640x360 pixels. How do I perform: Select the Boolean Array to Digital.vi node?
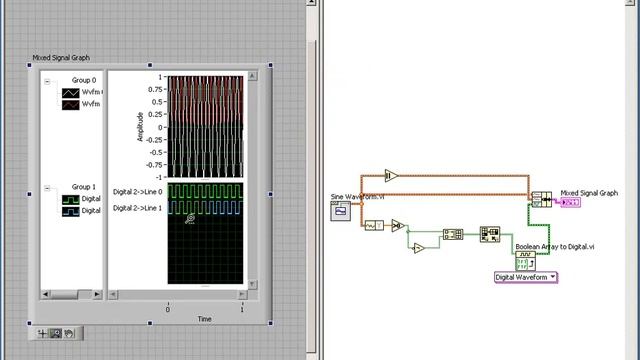point(525,261)
